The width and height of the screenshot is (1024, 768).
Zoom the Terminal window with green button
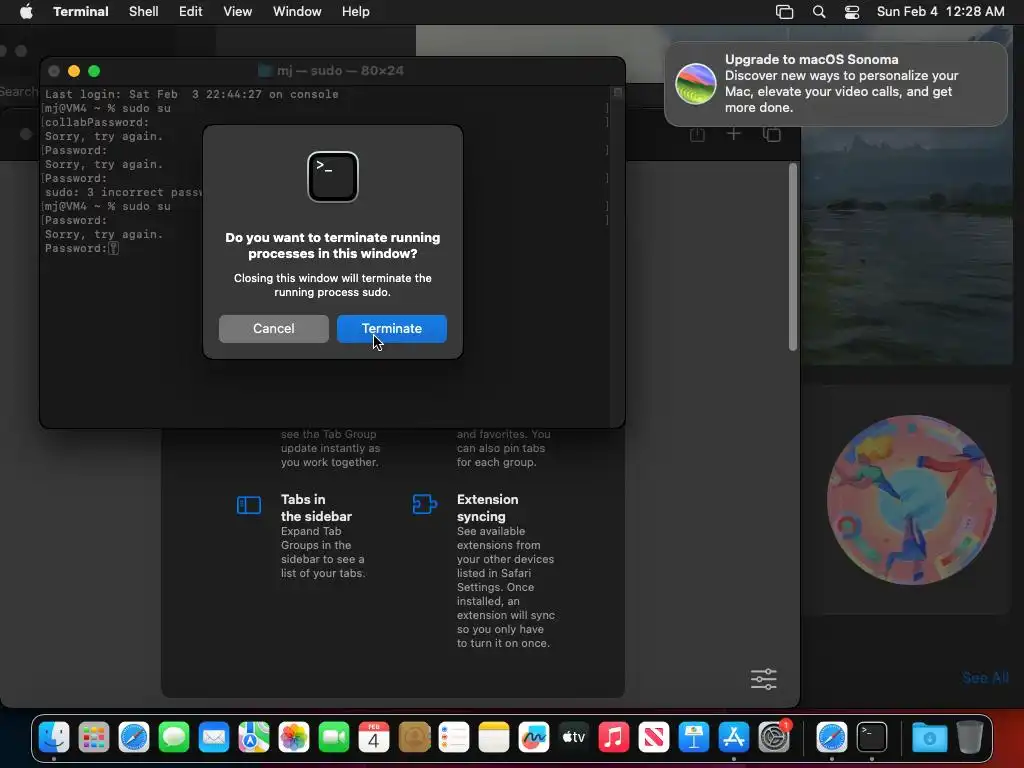(x=94, y=71)
